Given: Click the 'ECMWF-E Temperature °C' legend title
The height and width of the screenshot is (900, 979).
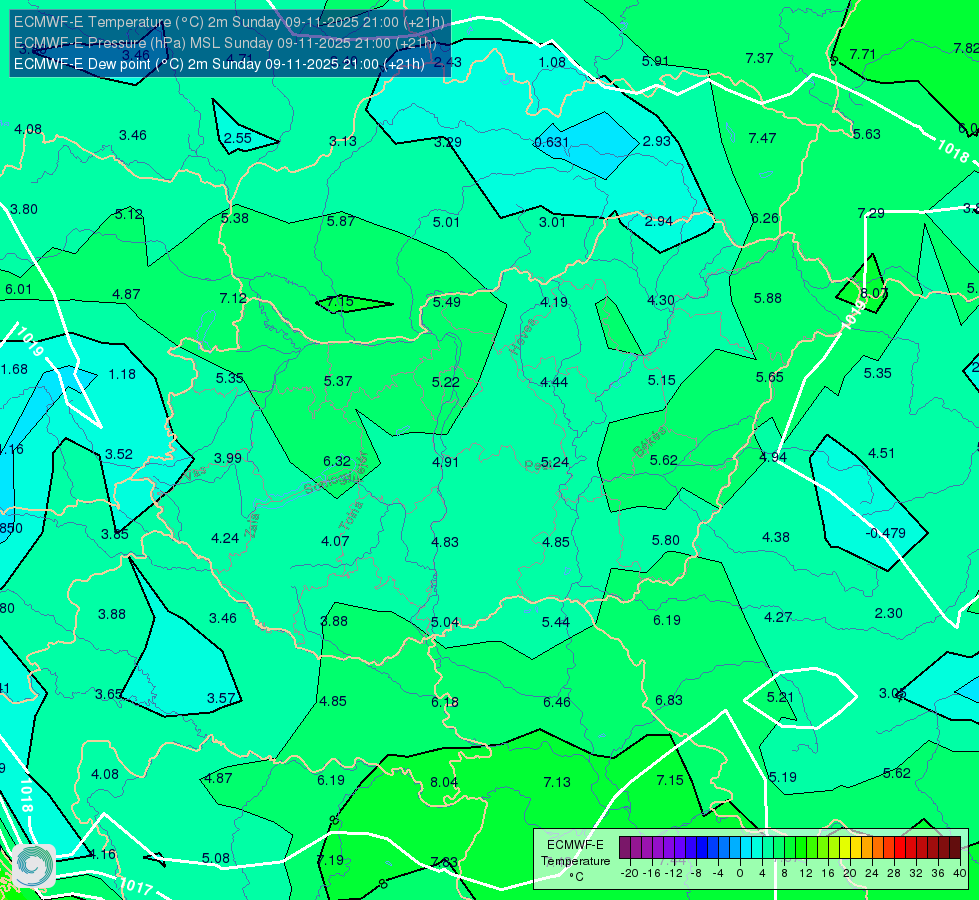Looking at the screenshot, I should click(575, 861).
